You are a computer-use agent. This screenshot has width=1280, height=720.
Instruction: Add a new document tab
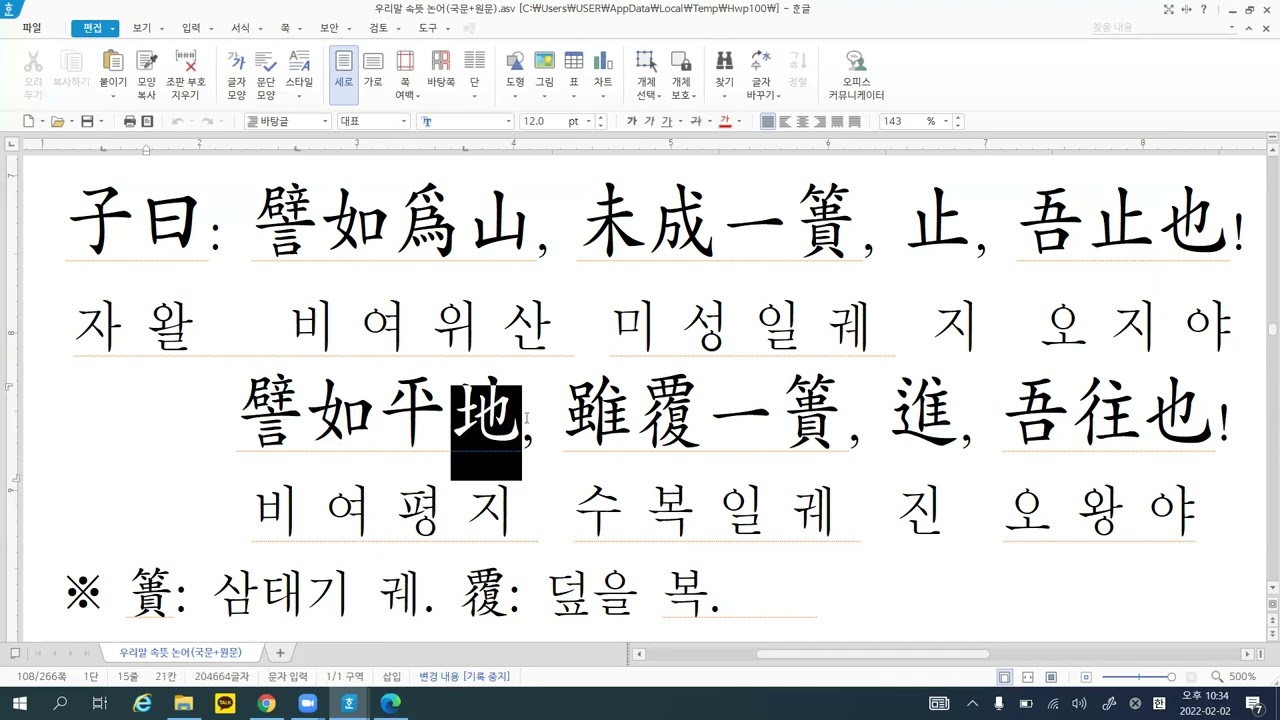[280, 653]
